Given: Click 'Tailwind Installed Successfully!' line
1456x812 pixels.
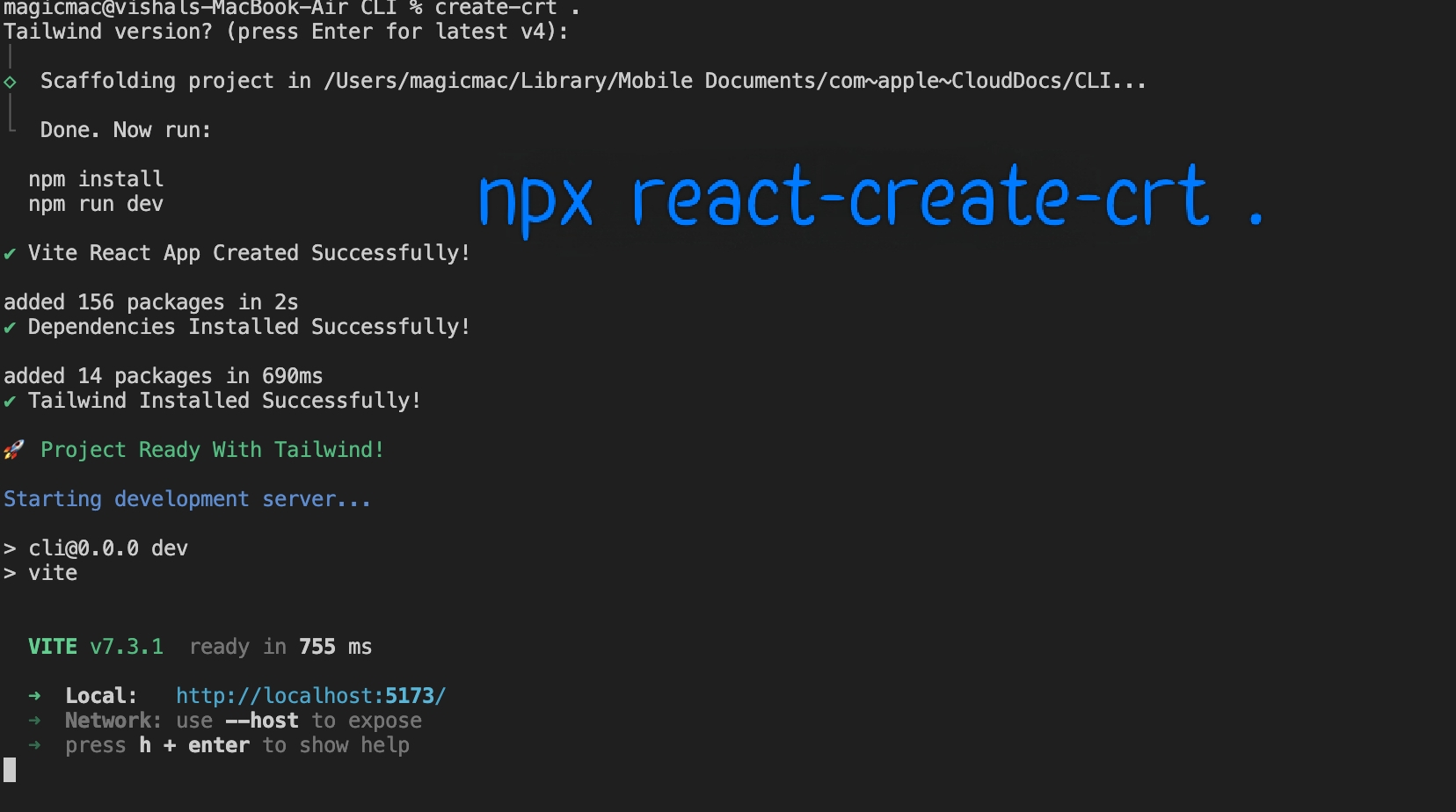Looking at the screenshot, I should (x=224, y=401).
